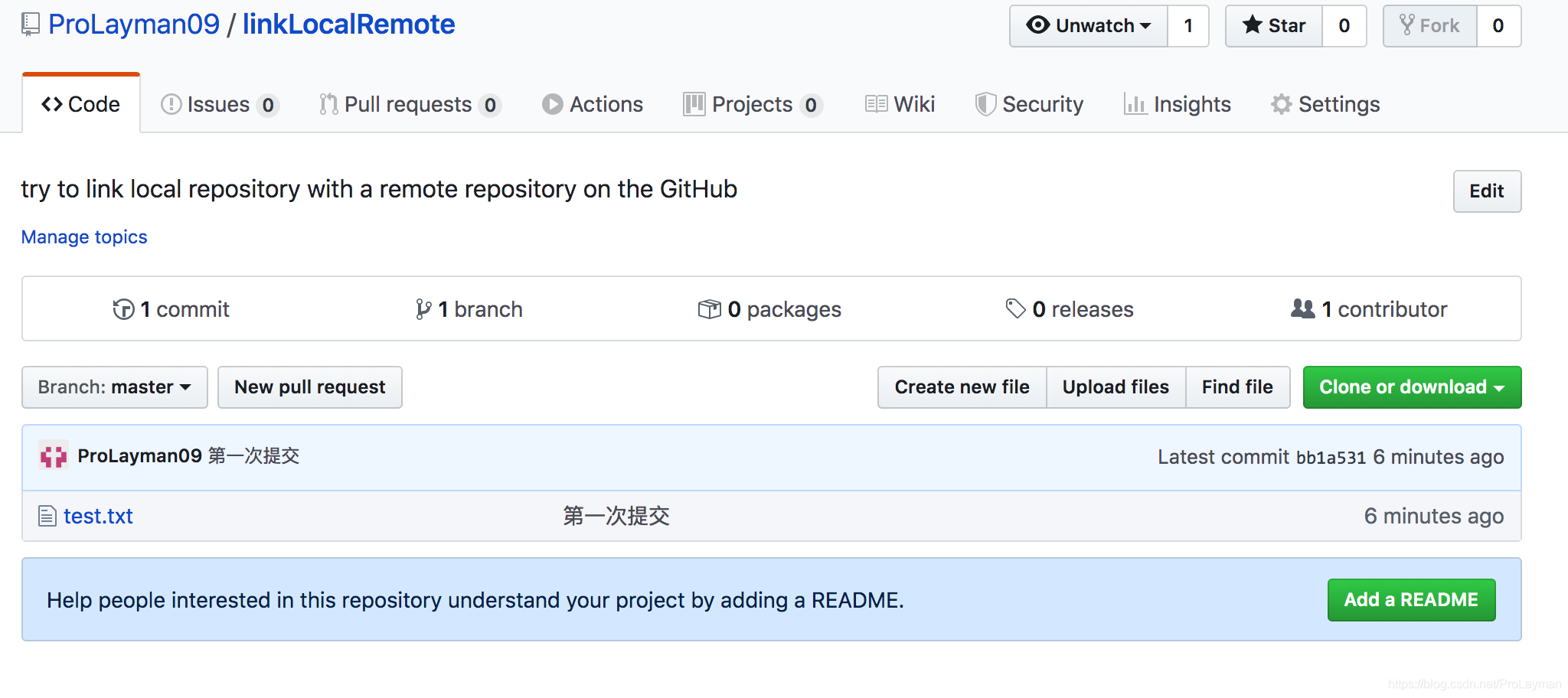Screen dimensions: 1568x698
Task: Open the 0 releases link
Action: 1070,309
